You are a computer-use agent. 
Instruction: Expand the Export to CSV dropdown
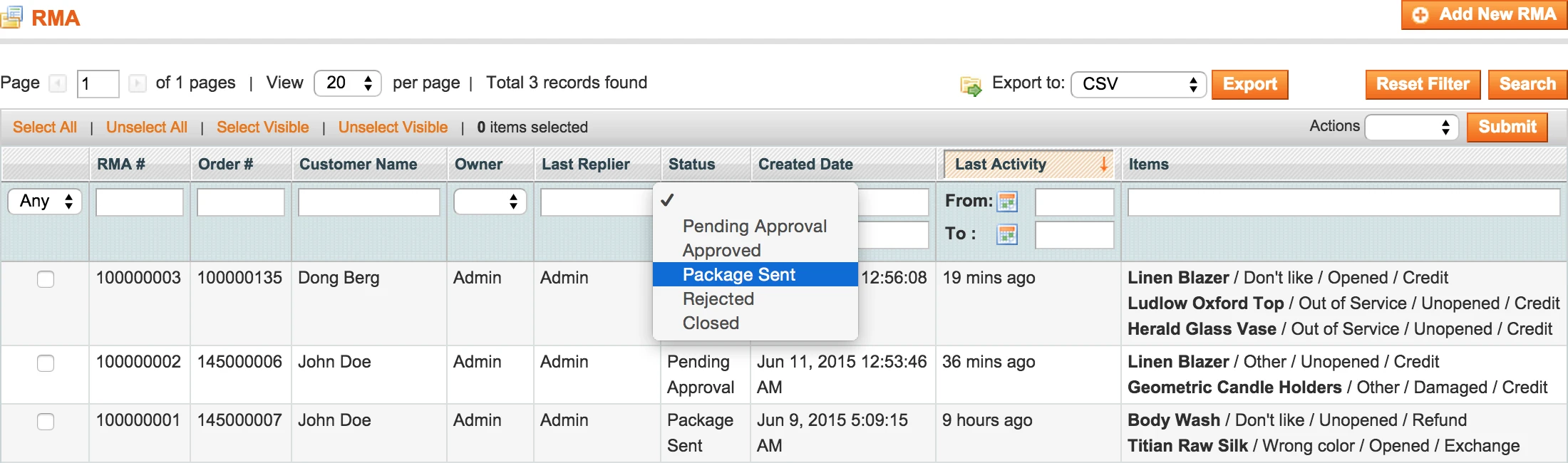tap(1138, 84)
